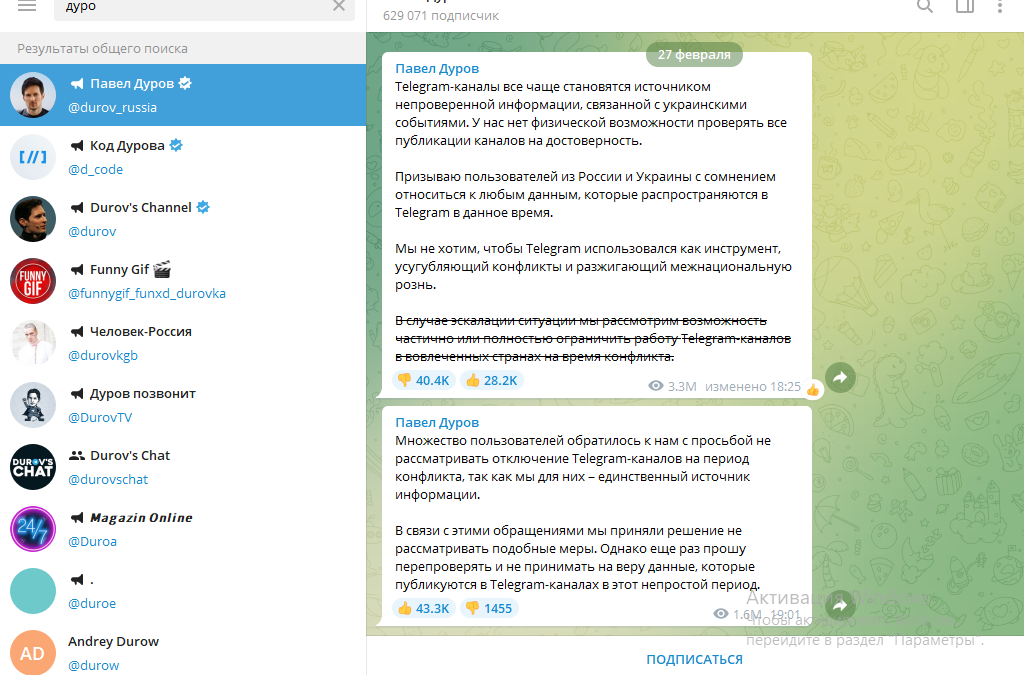Screen dimensions: 1024x675
Task: Open Funny Gif channel avatar
Action: [x=33, y=281]
